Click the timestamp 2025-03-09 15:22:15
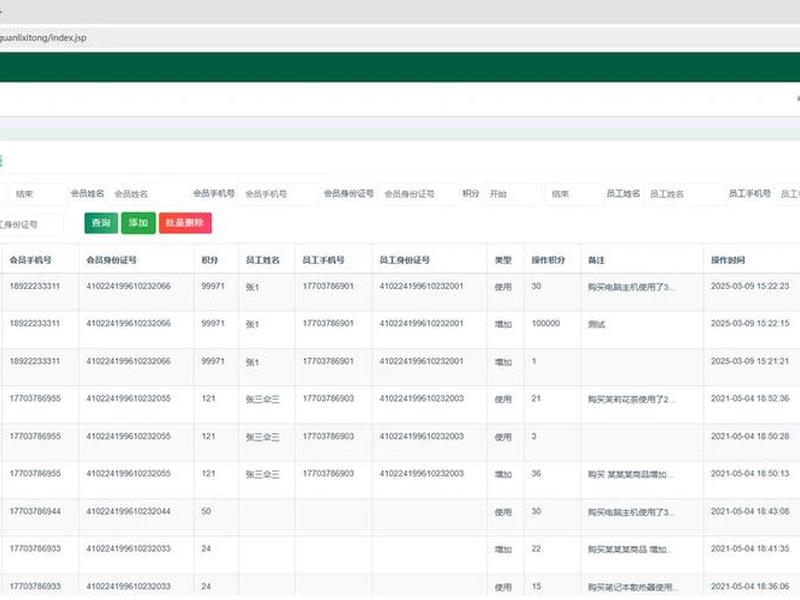Viewport: 800px width, 600px height. (750, 323)
